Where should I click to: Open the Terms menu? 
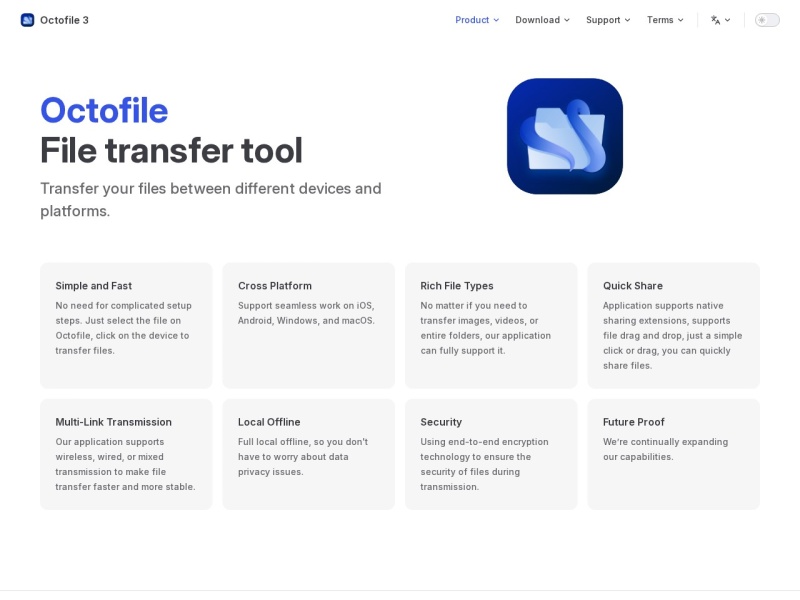(x=665, y=20)
